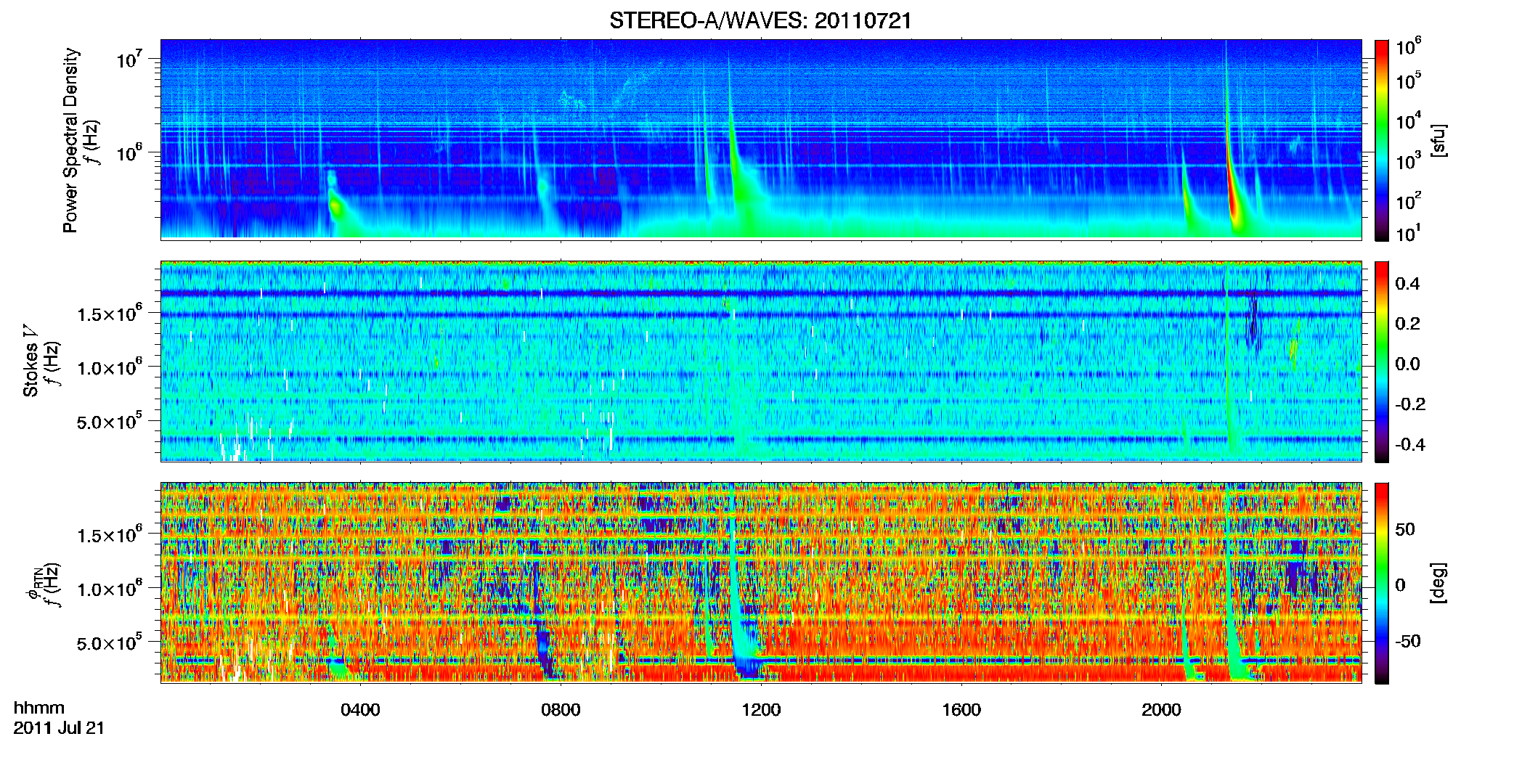The image size is (1522, 784).
Task: Click the "1200" time tick label
Action: [x=761, y=710]
